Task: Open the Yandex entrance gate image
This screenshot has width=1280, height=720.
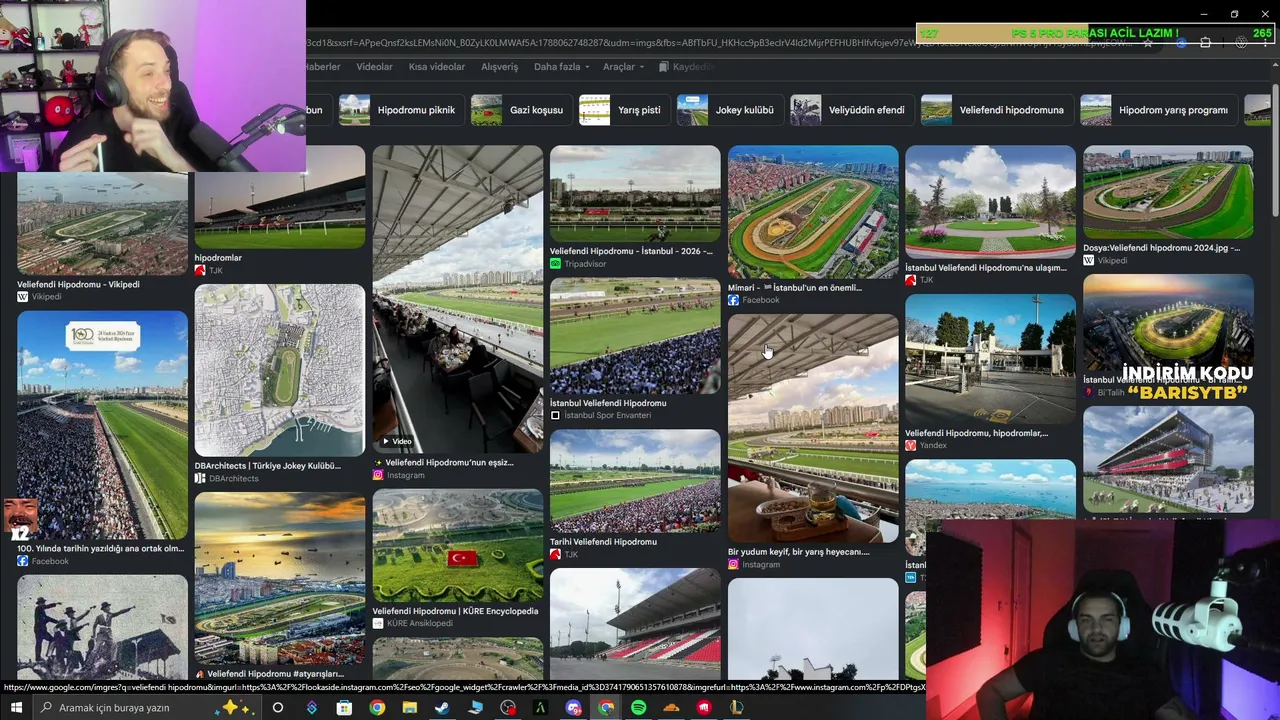Action: pos(990,358)
